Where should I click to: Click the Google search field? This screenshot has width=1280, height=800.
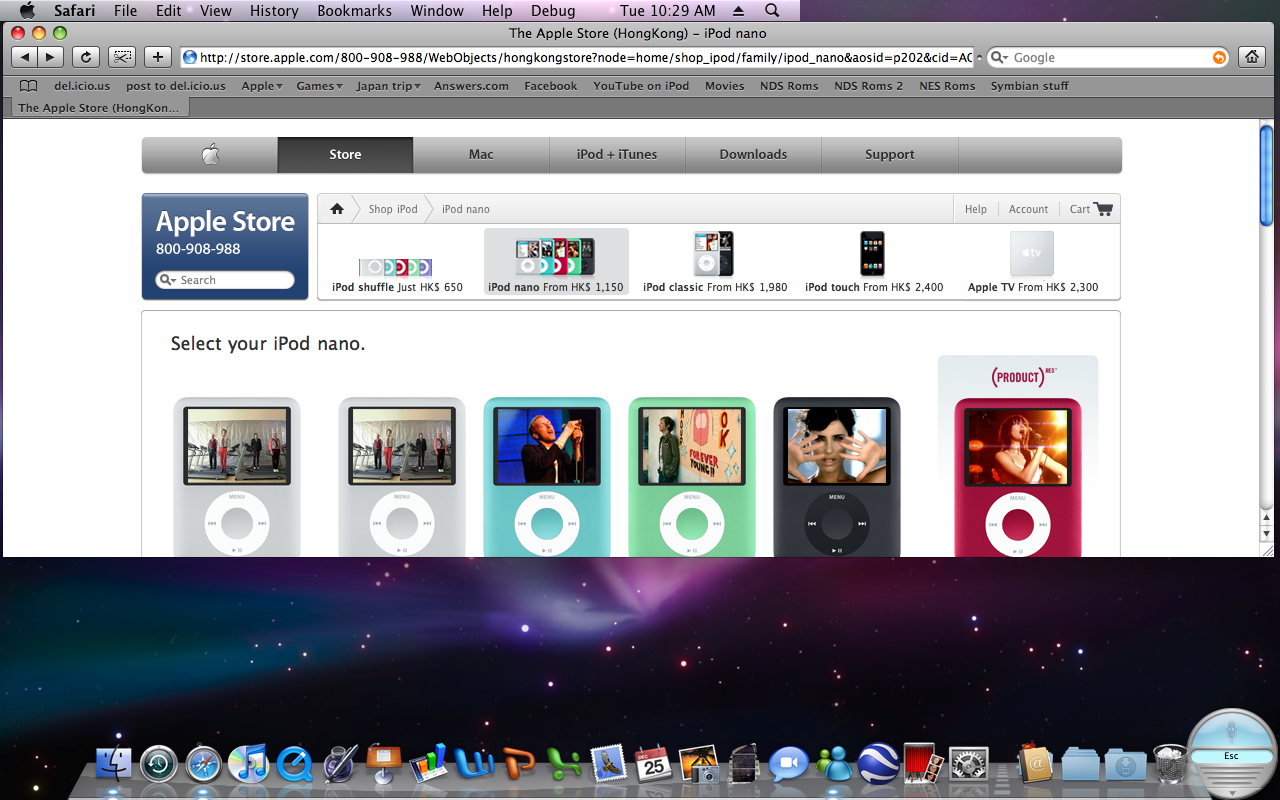click(1110, 58)
